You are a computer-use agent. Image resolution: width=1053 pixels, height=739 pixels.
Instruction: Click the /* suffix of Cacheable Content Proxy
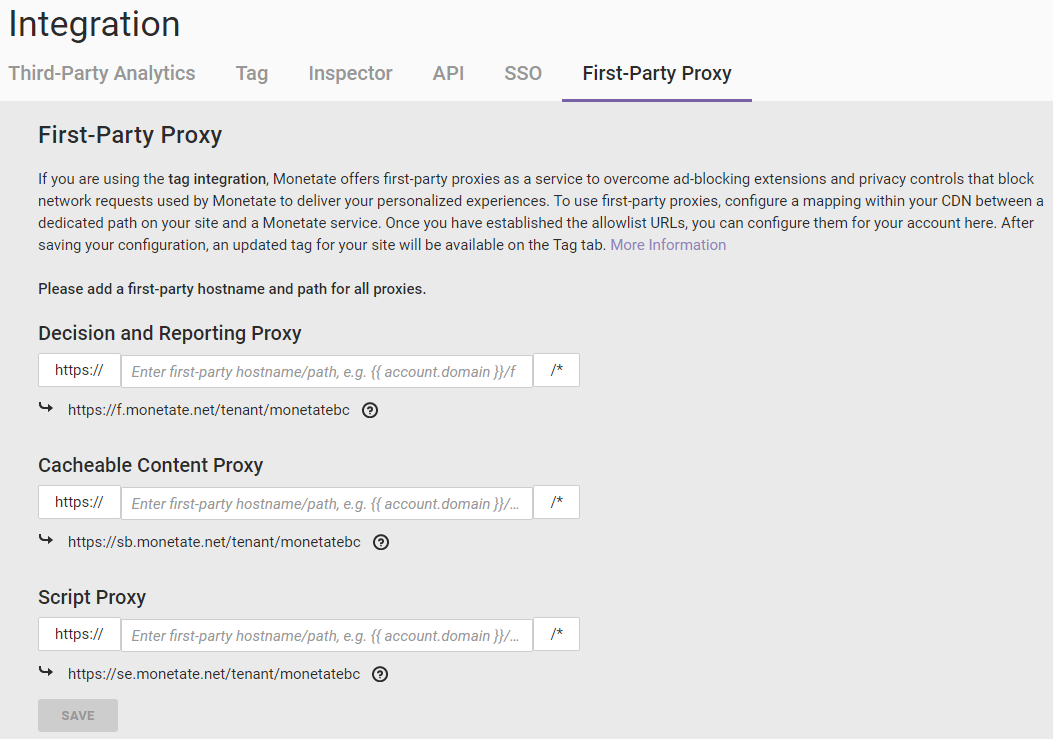pyautogui.click(x=556, y=502)
